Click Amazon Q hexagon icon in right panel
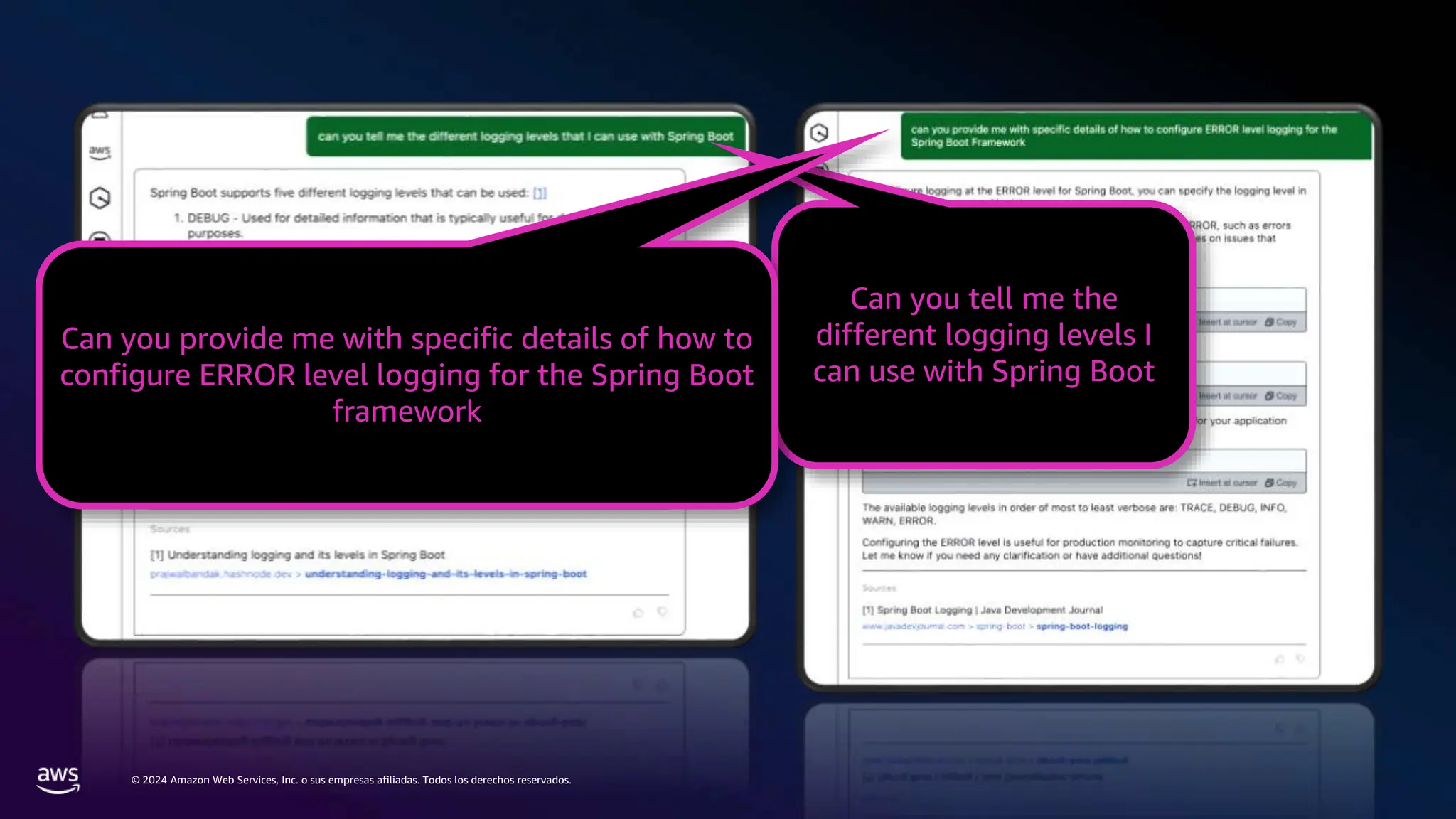 point(819,133)
